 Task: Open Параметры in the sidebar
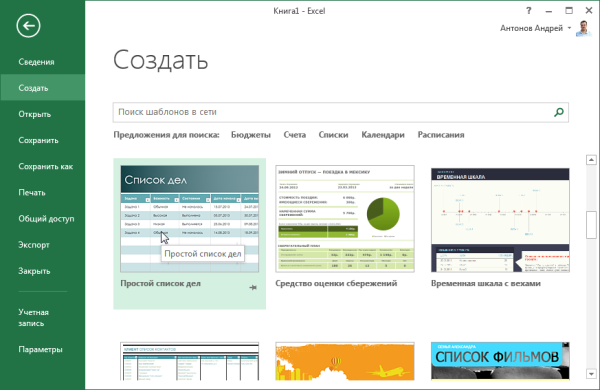[x=40, y=349]
